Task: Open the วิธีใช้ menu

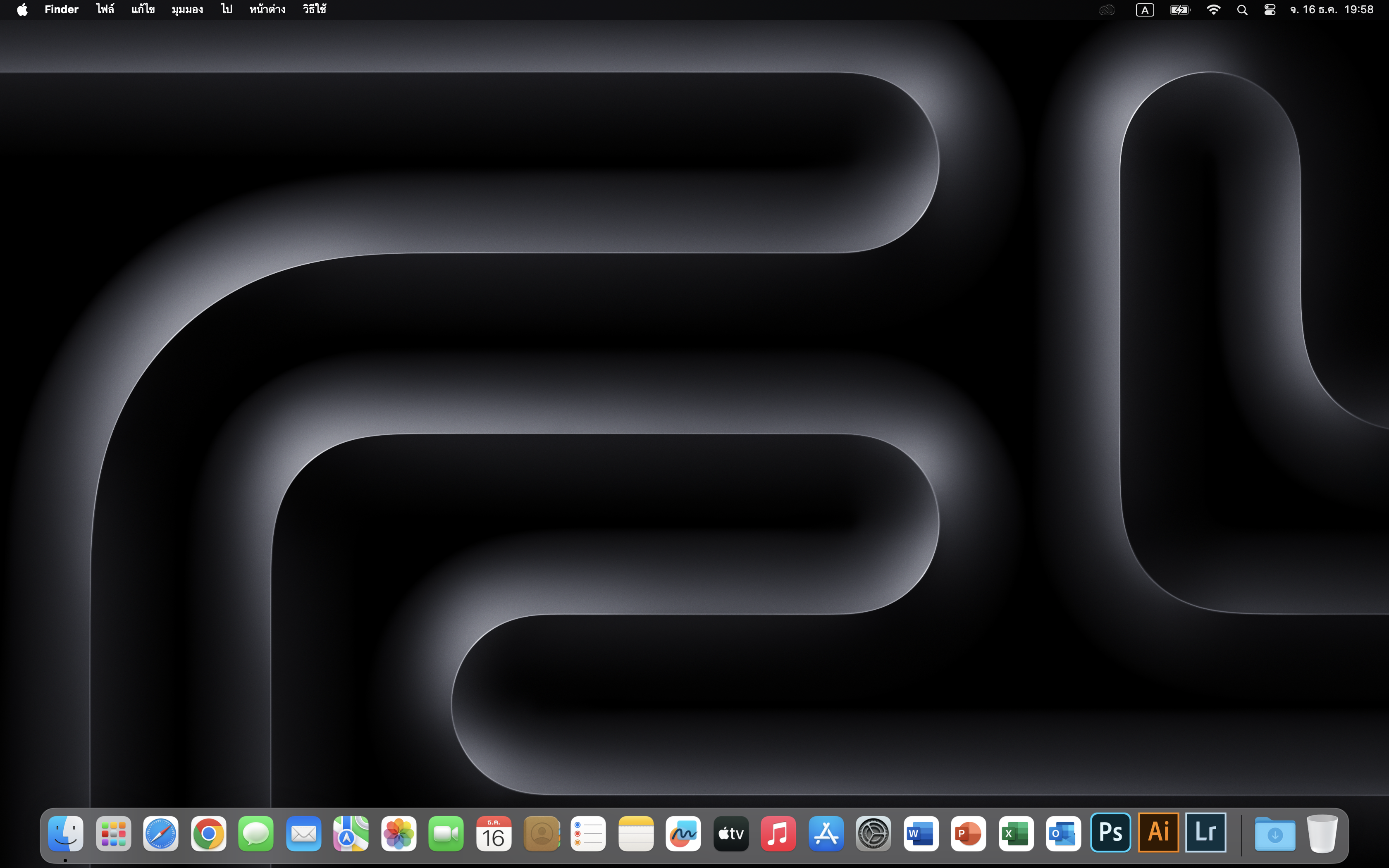Action: 315,10
